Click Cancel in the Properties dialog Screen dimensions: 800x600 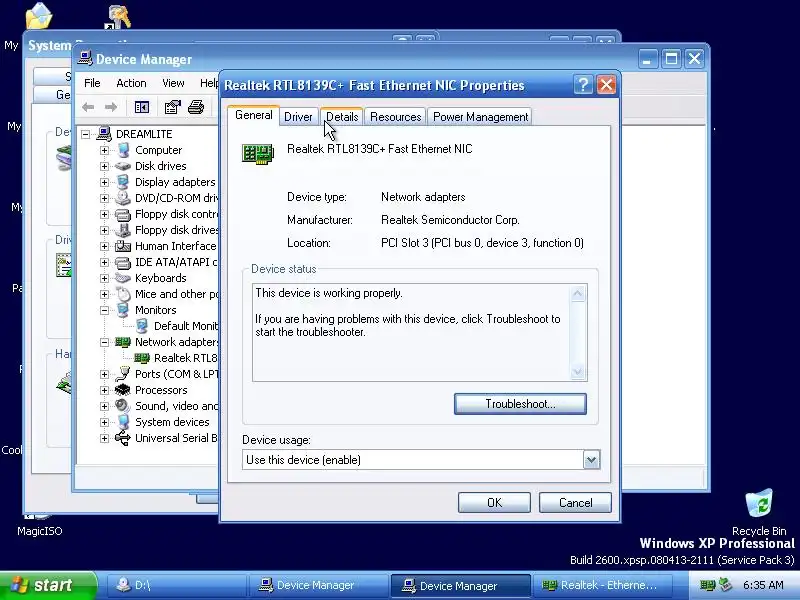pos(575,503)
